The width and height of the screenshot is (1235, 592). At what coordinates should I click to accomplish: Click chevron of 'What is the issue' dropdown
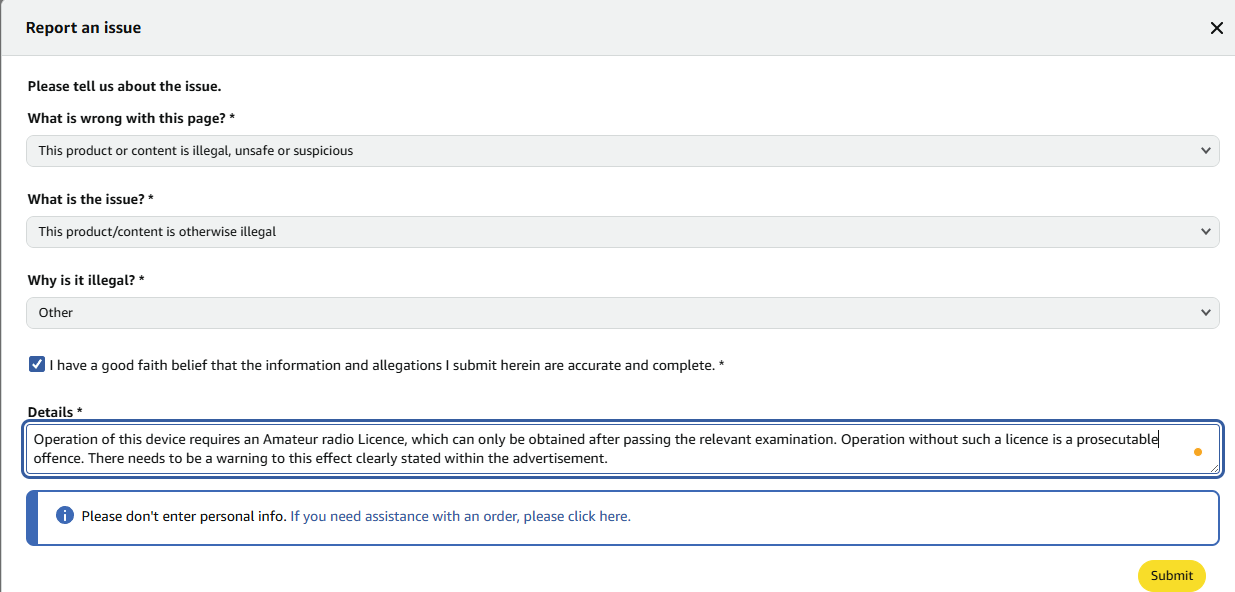(x=1204, y=232)
